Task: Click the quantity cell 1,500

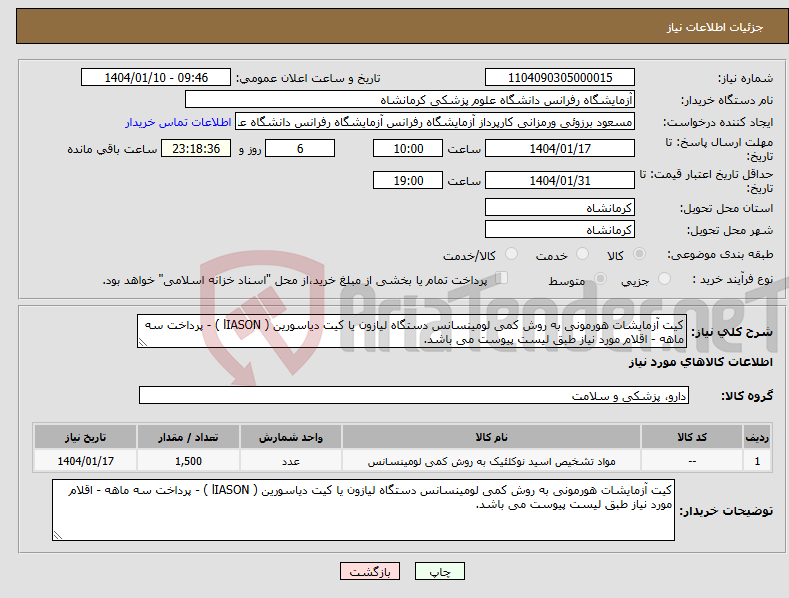Action: click(188, 461)
